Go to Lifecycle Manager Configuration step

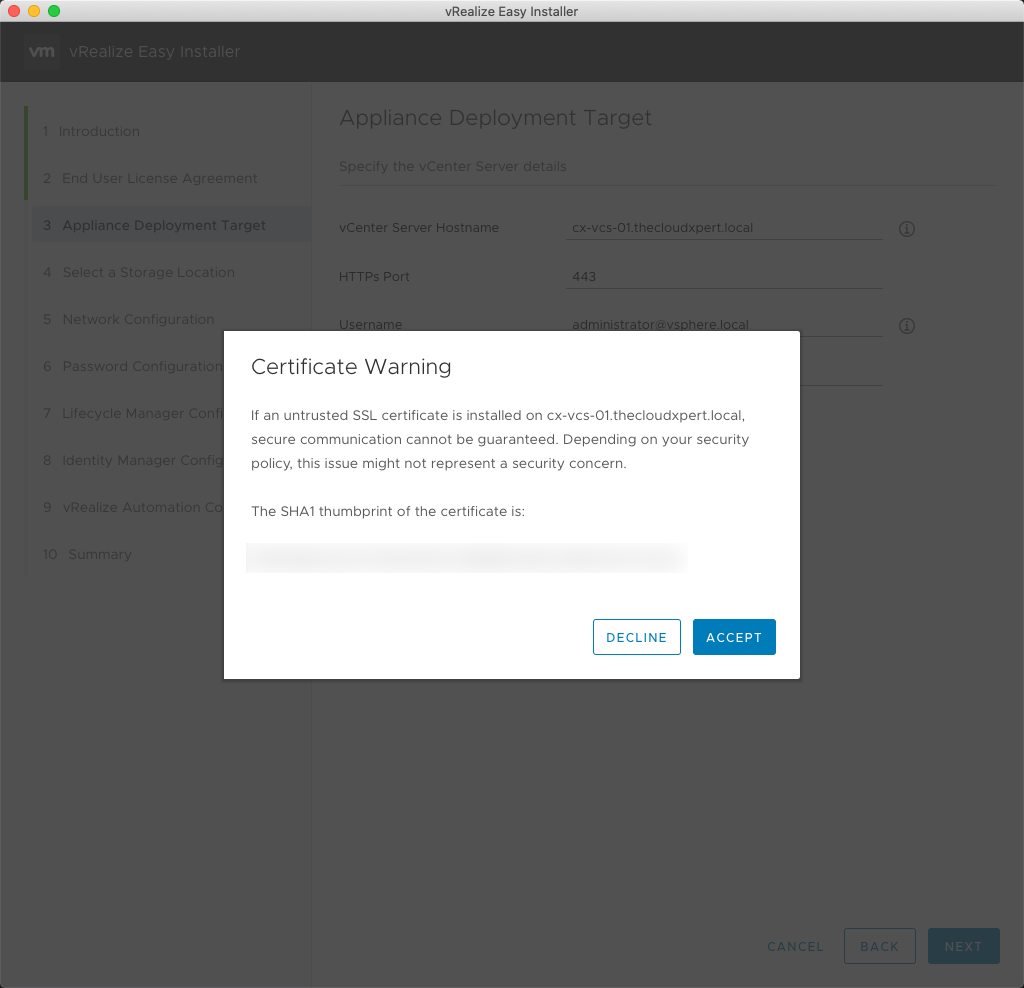coord(134,413)
